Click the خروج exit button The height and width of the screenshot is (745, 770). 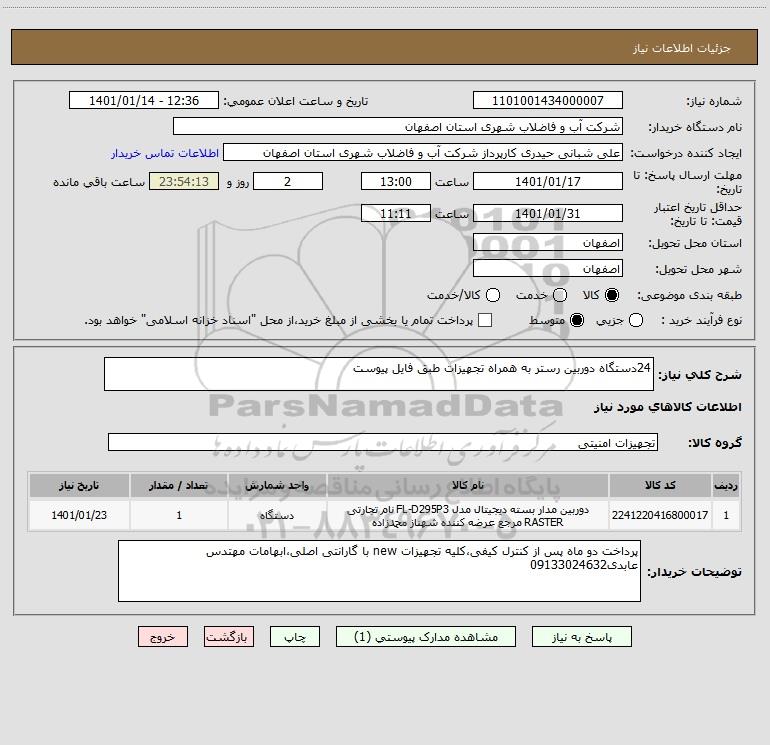[163, 637]
